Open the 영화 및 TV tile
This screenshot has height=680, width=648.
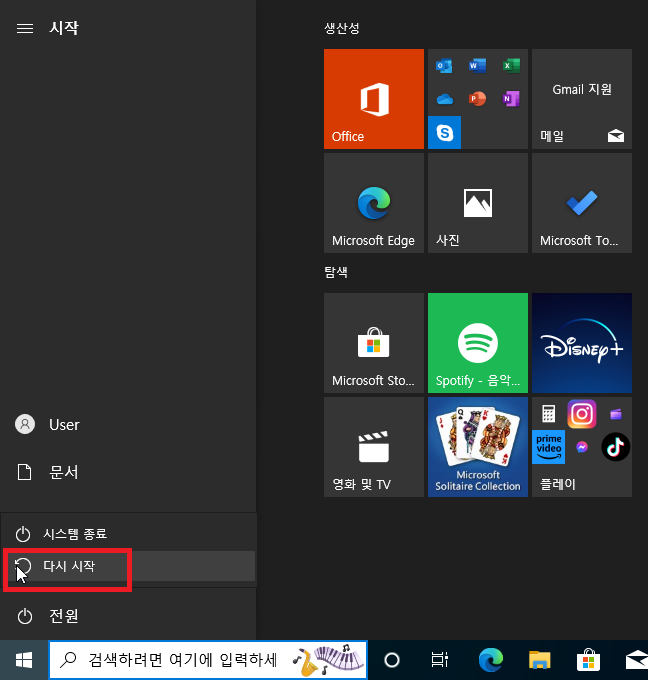373,447
